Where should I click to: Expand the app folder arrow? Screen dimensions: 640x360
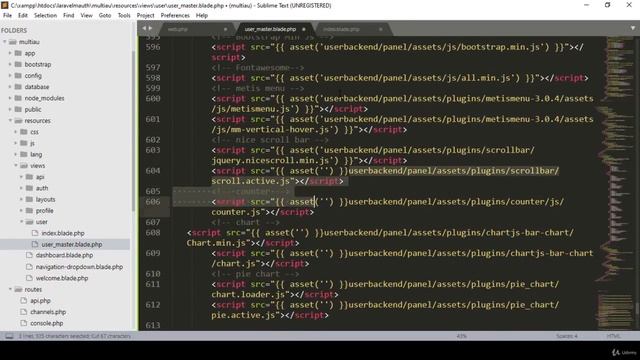click(10, 53)
